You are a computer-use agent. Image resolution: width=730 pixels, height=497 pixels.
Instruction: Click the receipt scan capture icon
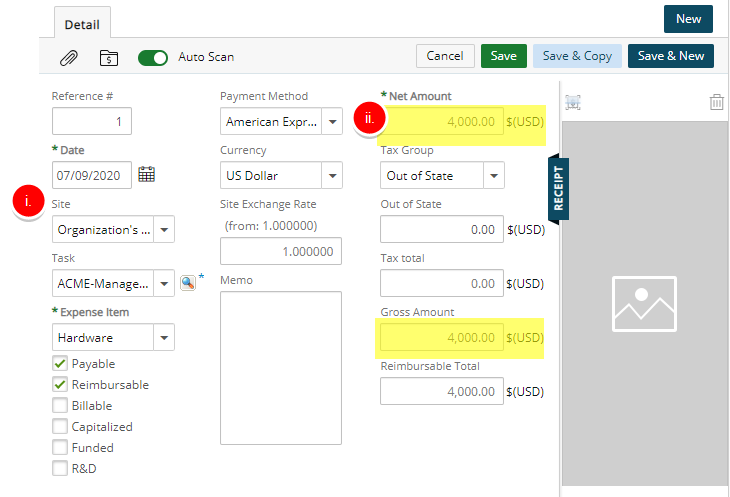[573, 102]
